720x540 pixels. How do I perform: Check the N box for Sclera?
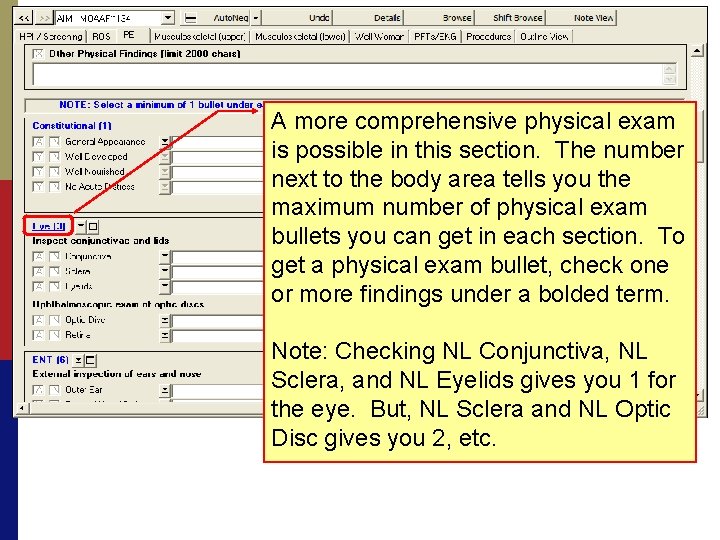pyautogui.click(x=54, y=271)
